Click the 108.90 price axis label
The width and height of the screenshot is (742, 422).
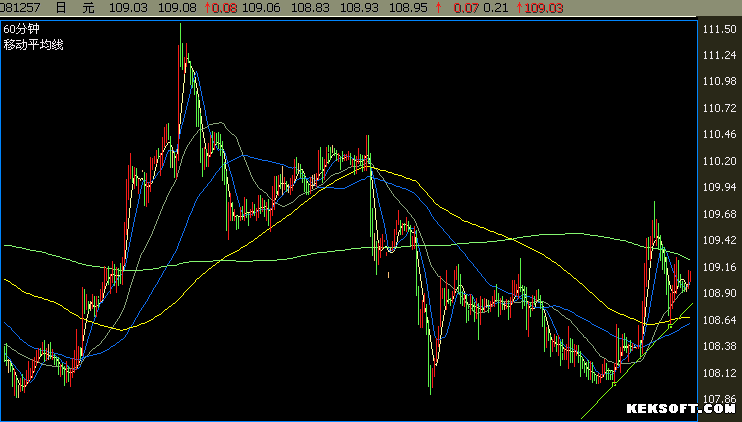(719, 293)
